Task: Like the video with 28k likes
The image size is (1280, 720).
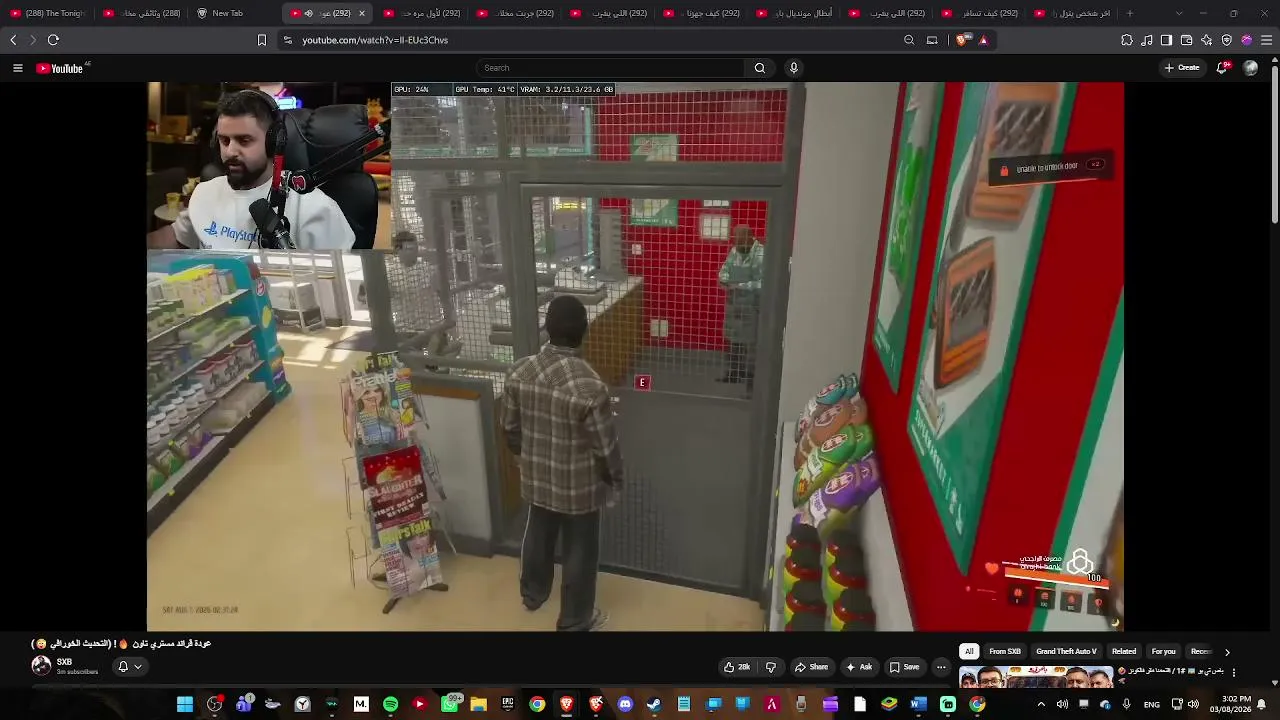Action: 737,667
